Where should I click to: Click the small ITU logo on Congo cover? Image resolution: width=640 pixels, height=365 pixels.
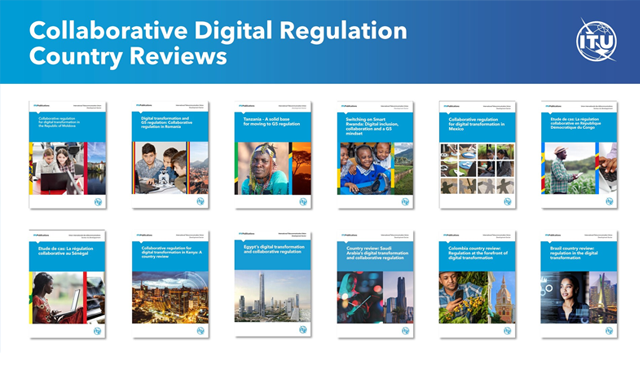coord(609,202)
